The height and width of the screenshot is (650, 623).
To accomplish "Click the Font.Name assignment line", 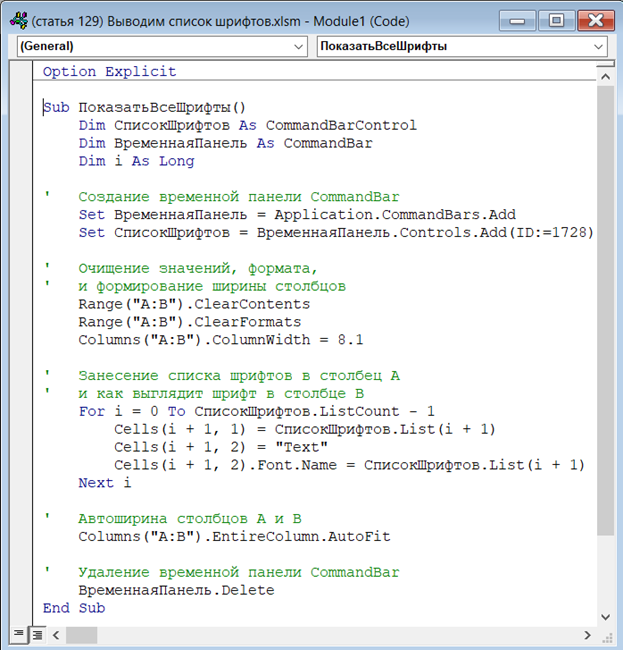I will [x=349, y=465].
